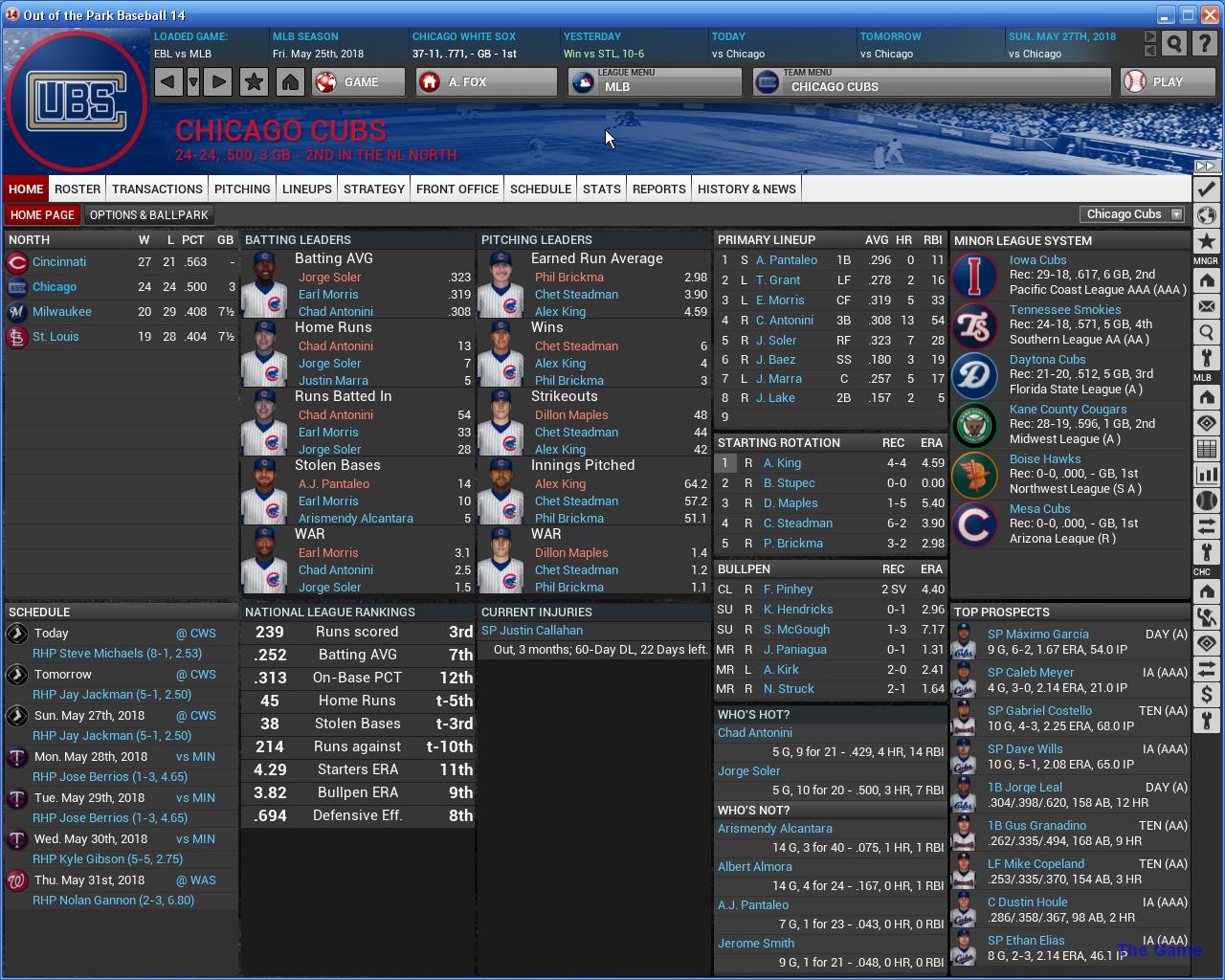Viewport: 1225px width, 980px height.
Task: Open Tennessee Smokies affiliate link
Action: 1065,309
